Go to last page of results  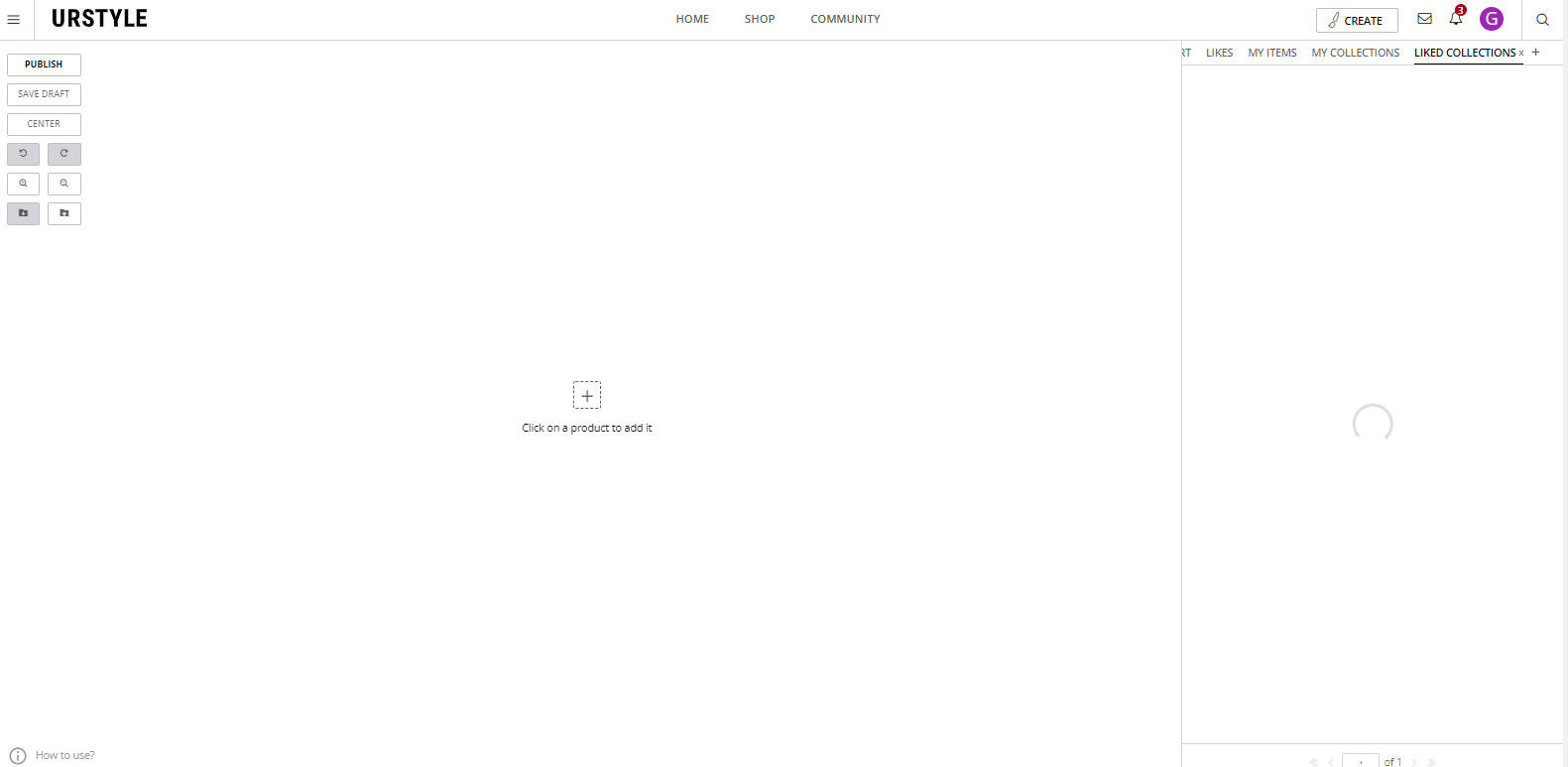(x=1431, y=762)
